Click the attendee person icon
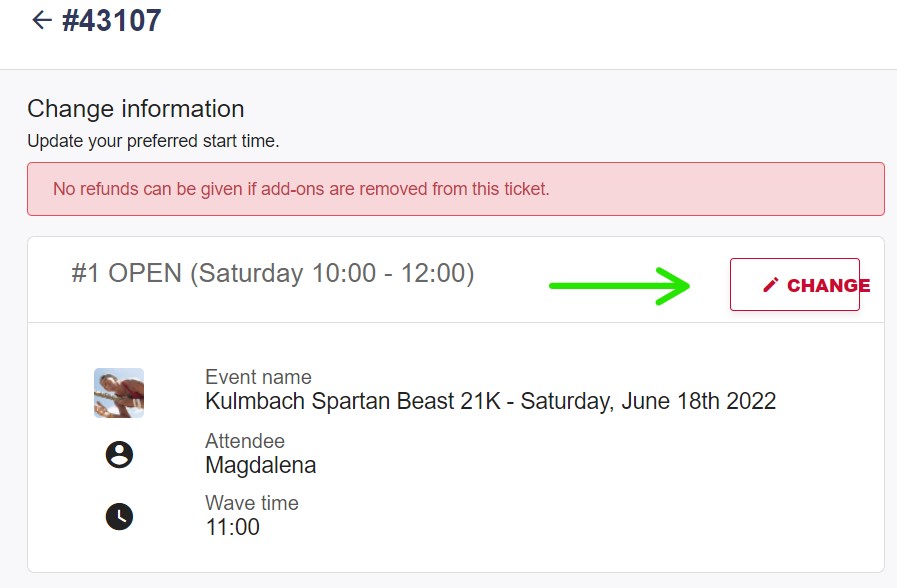Image resolution: width=897 pixels, height=588 pixels. 119,455
